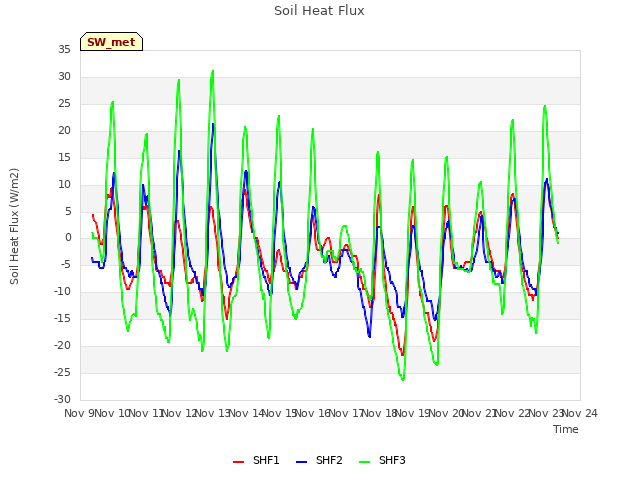This screenshot has width=640, height=480.
Task: Click the y-axis tick label -30
Action: point(62,399)
